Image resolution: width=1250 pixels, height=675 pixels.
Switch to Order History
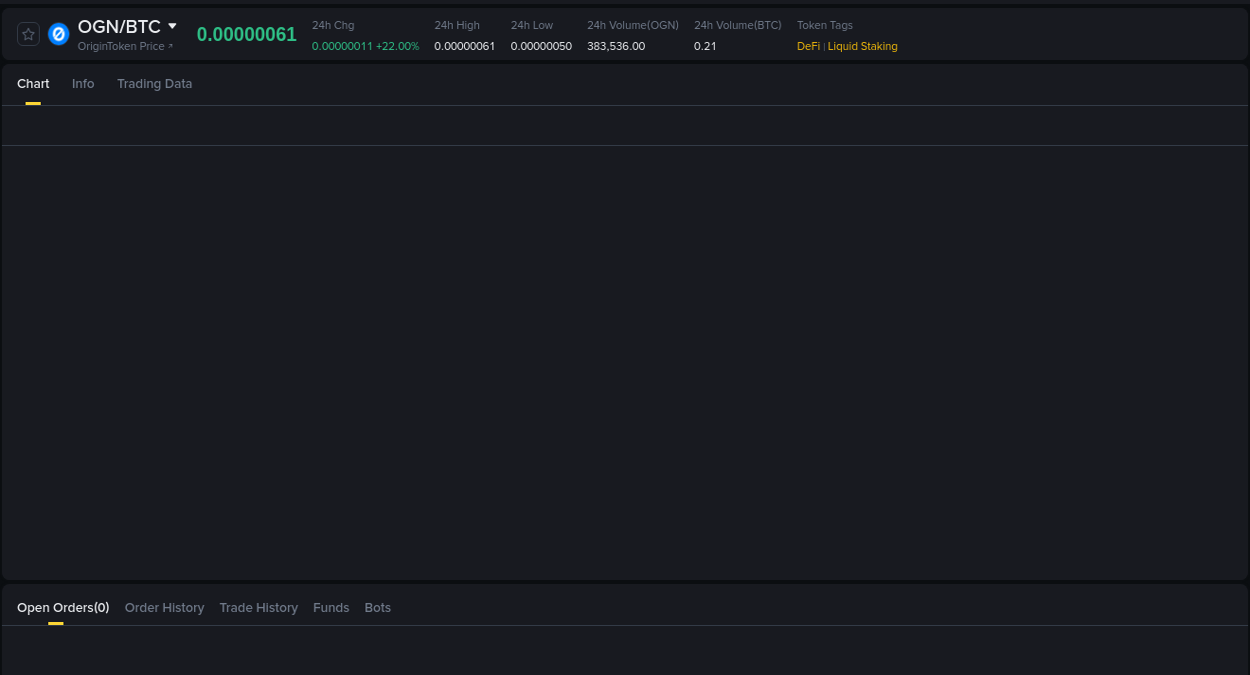pos(164,608)
